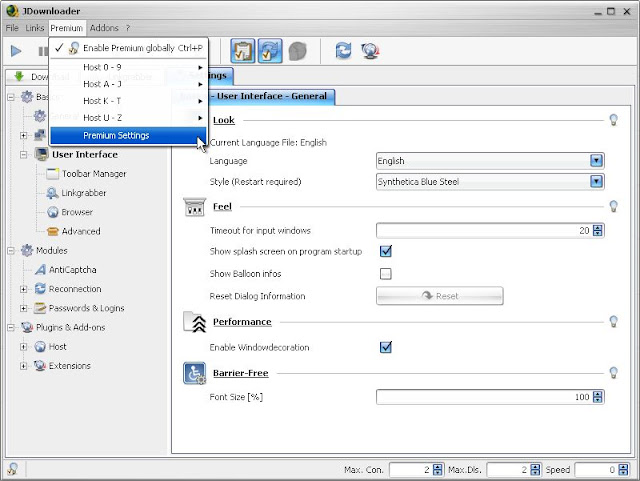This screenshot has width=640, height=481.
Task: Enable Show Balloon infos checkbox
Action: [x=386, y=274]
